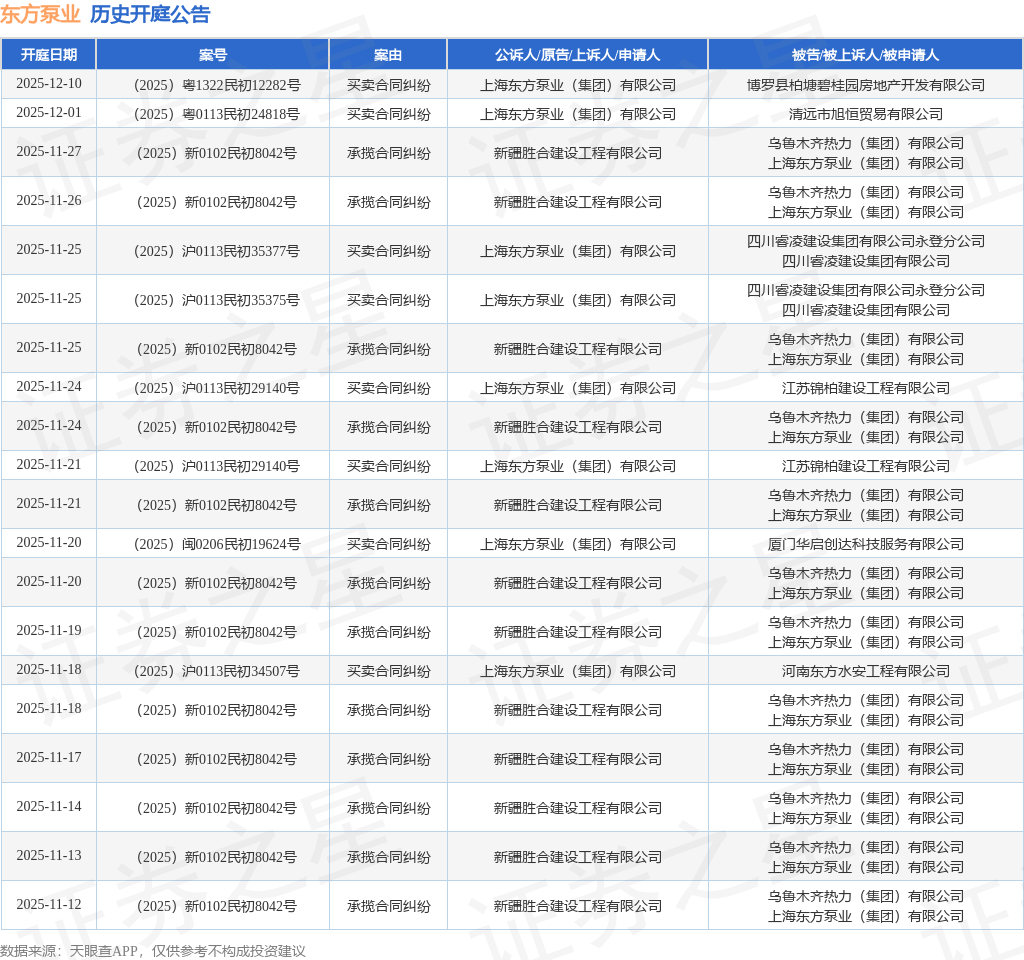Click 江苏锦柏建设工程有限公司 in the 2025-11-24 row

click(866, 388)
